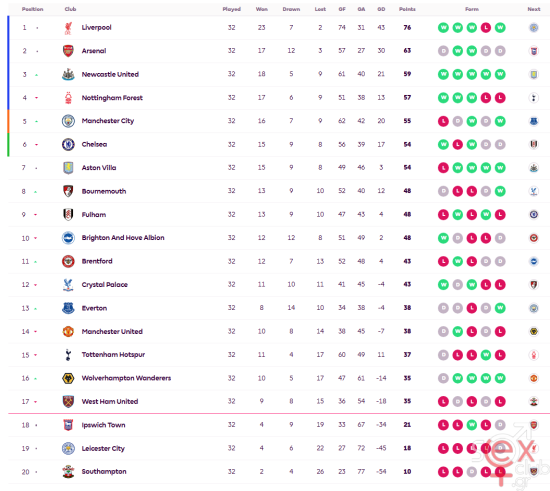This screenshot has width=550, height=491.
Task: Click the Manchester United club crest
Action: coord(68,331)
